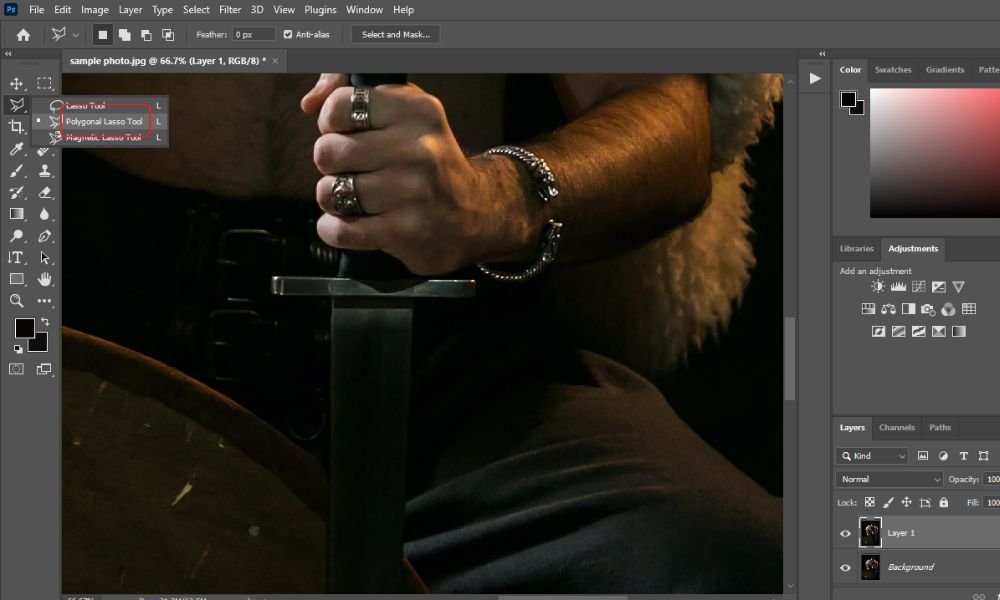Open the layer filter Kind dropdown
This screenshot has height=600, width=1000.
[x=871, y=456]
